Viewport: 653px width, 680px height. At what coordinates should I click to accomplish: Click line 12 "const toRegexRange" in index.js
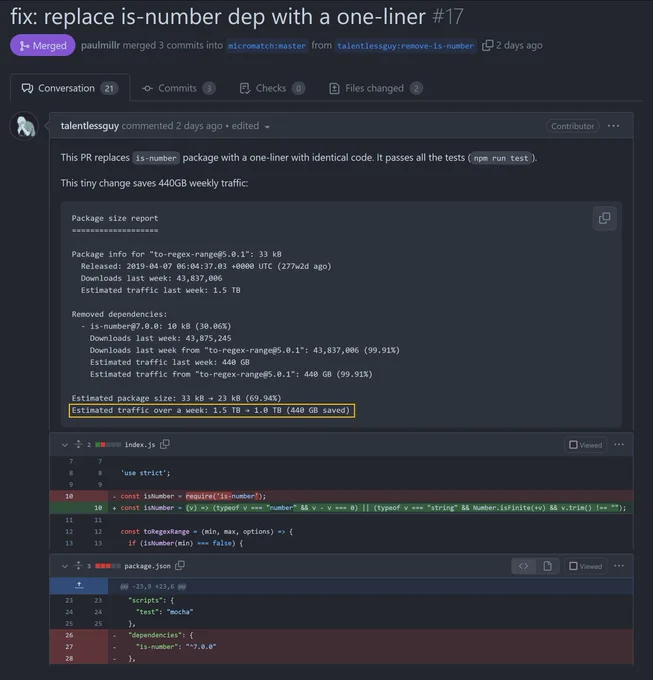click(x=342, y=531)
